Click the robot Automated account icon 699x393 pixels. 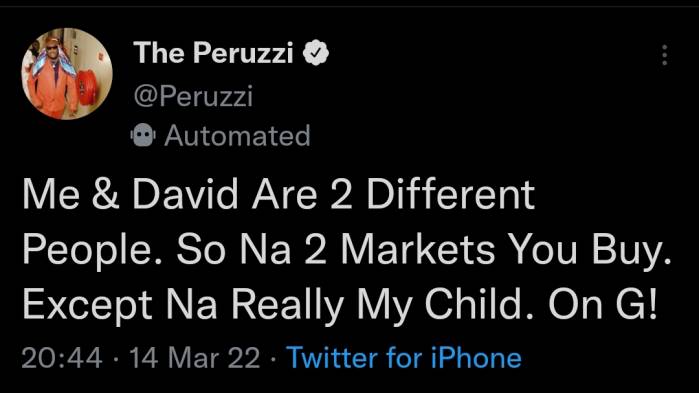(x=143, y=135)
